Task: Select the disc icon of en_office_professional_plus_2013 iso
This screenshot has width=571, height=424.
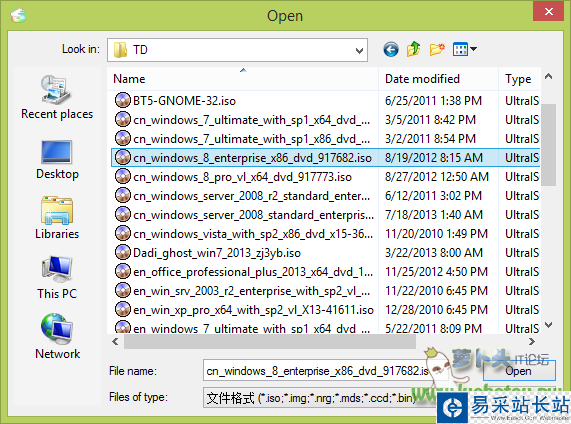Action: [x=123, y=271]
